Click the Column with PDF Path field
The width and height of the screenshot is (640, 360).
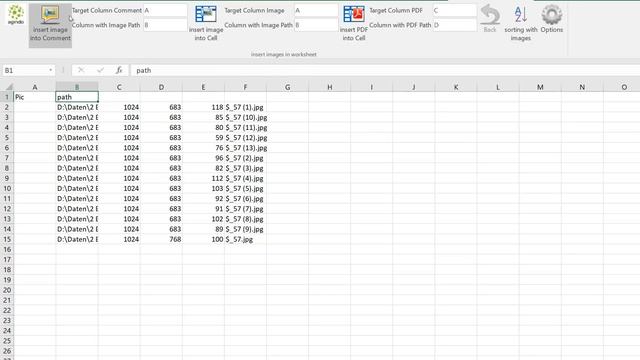455,25
